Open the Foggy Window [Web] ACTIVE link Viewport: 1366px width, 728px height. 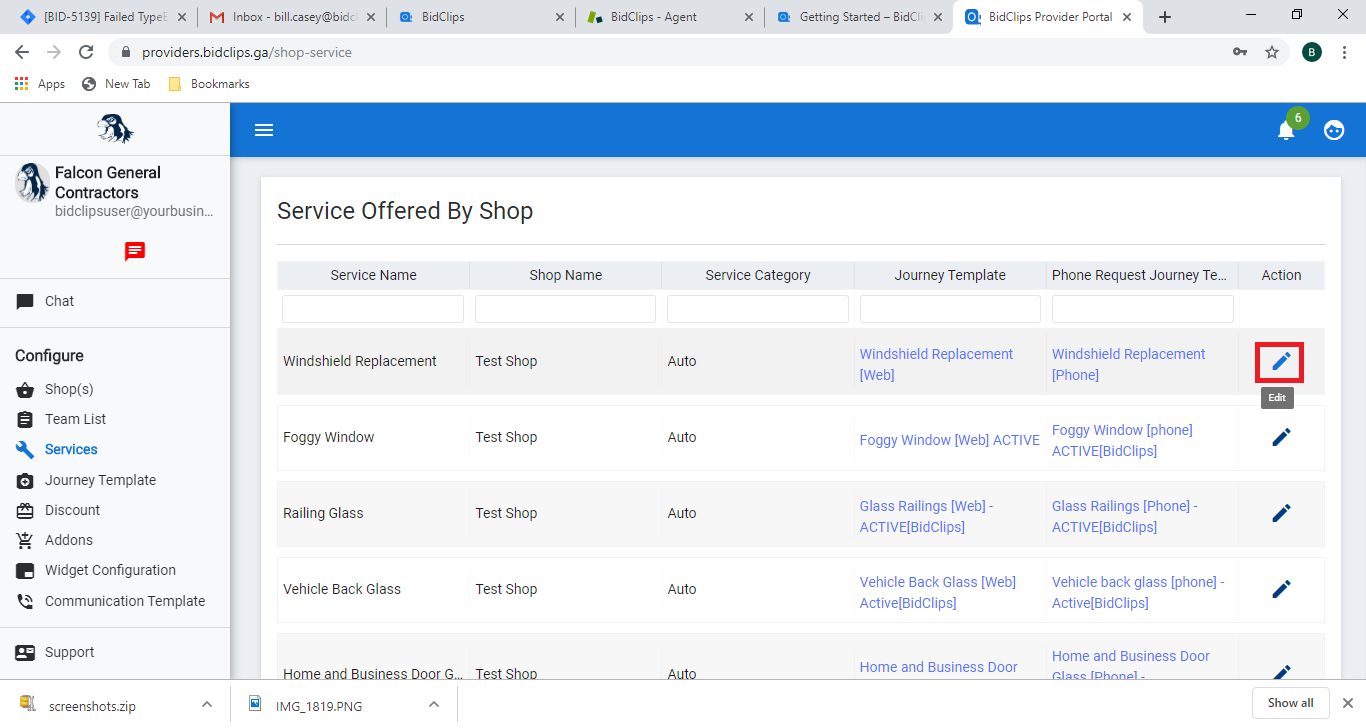950,440
